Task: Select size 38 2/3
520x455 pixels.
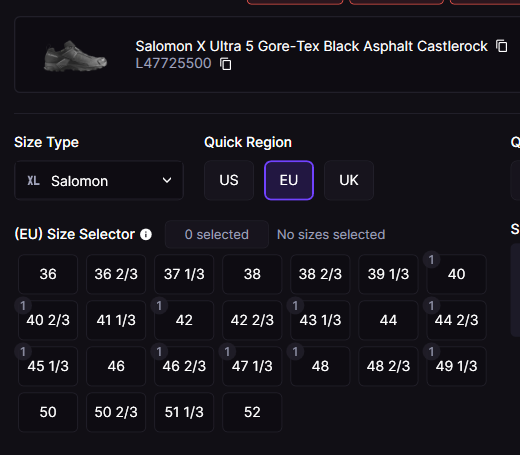Action: tap(320, 274)
